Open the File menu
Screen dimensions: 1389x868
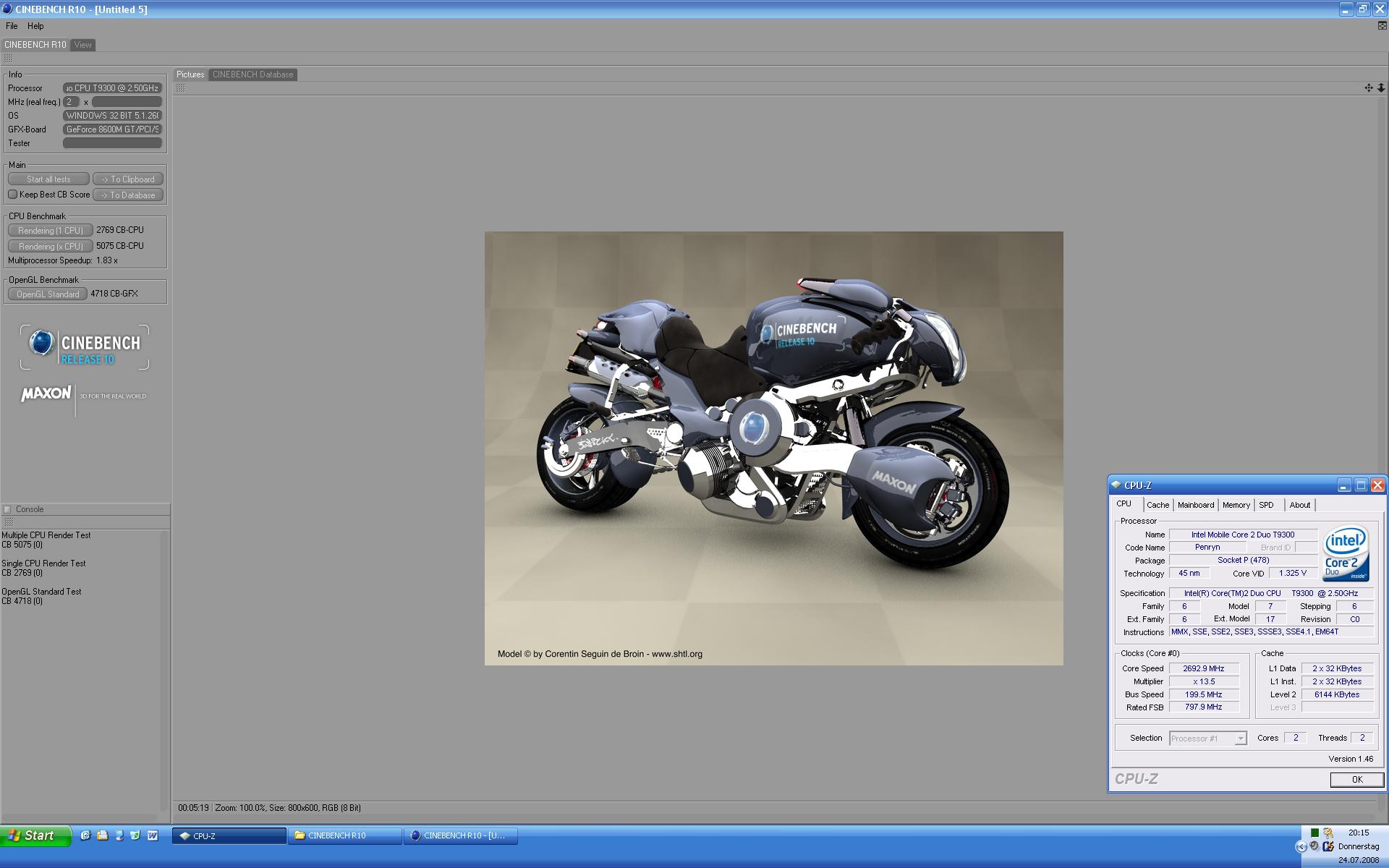pyautogui.click(x=12, y=26)
